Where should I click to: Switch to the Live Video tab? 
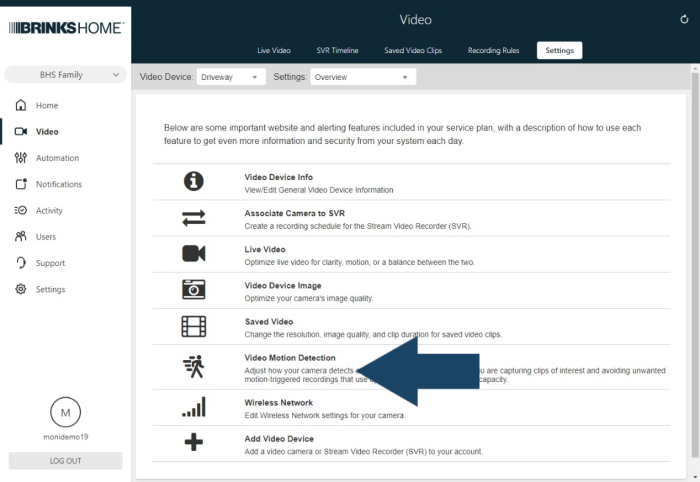point(274,50)
